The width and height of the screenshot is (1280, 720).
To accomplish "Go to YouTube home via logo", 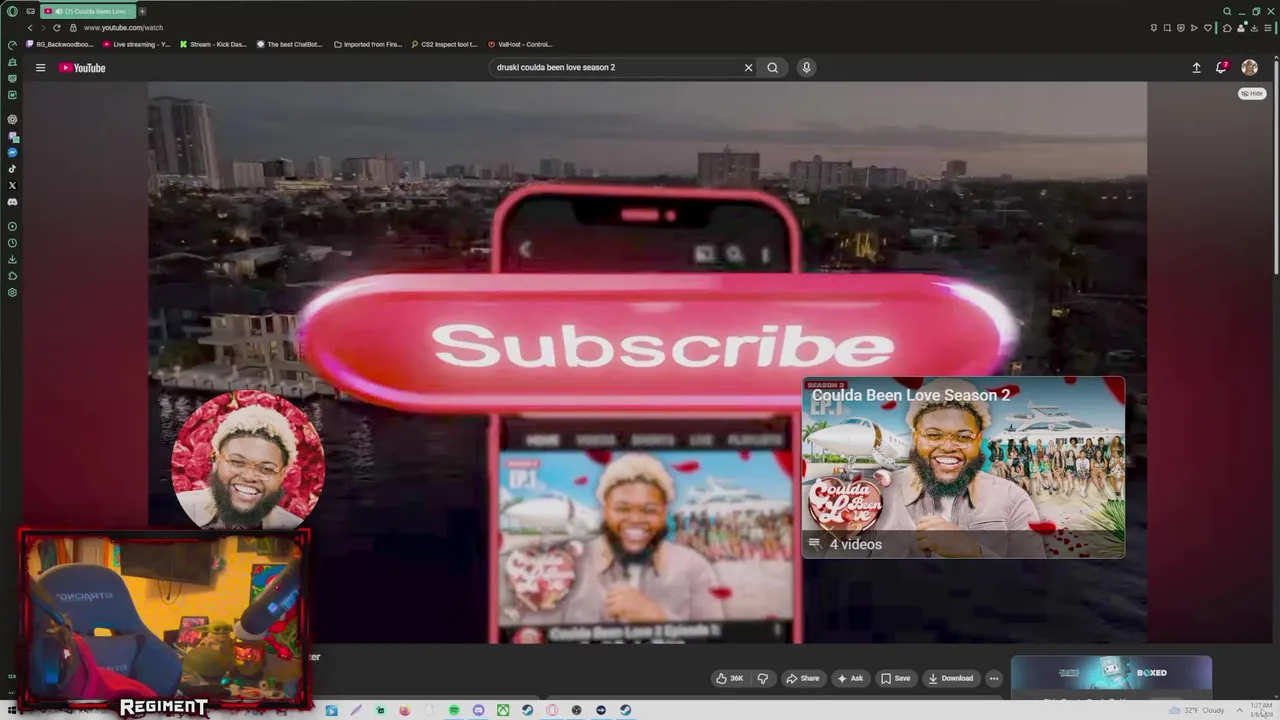I will [82, 68].
